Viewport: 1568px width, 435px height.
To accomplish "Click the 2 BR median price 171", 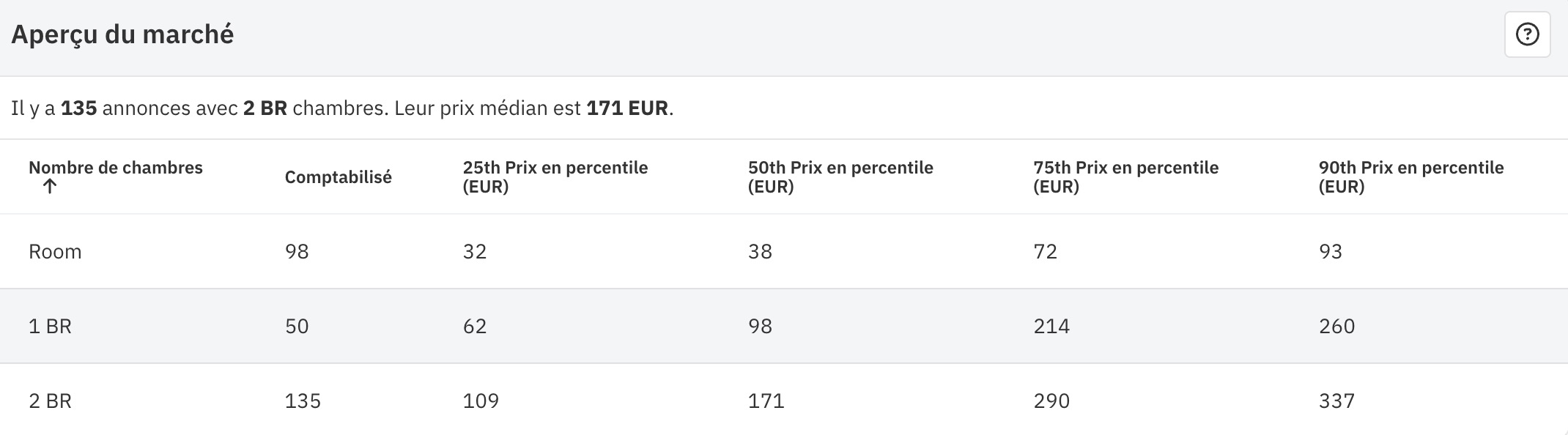I will pos(766,401).
